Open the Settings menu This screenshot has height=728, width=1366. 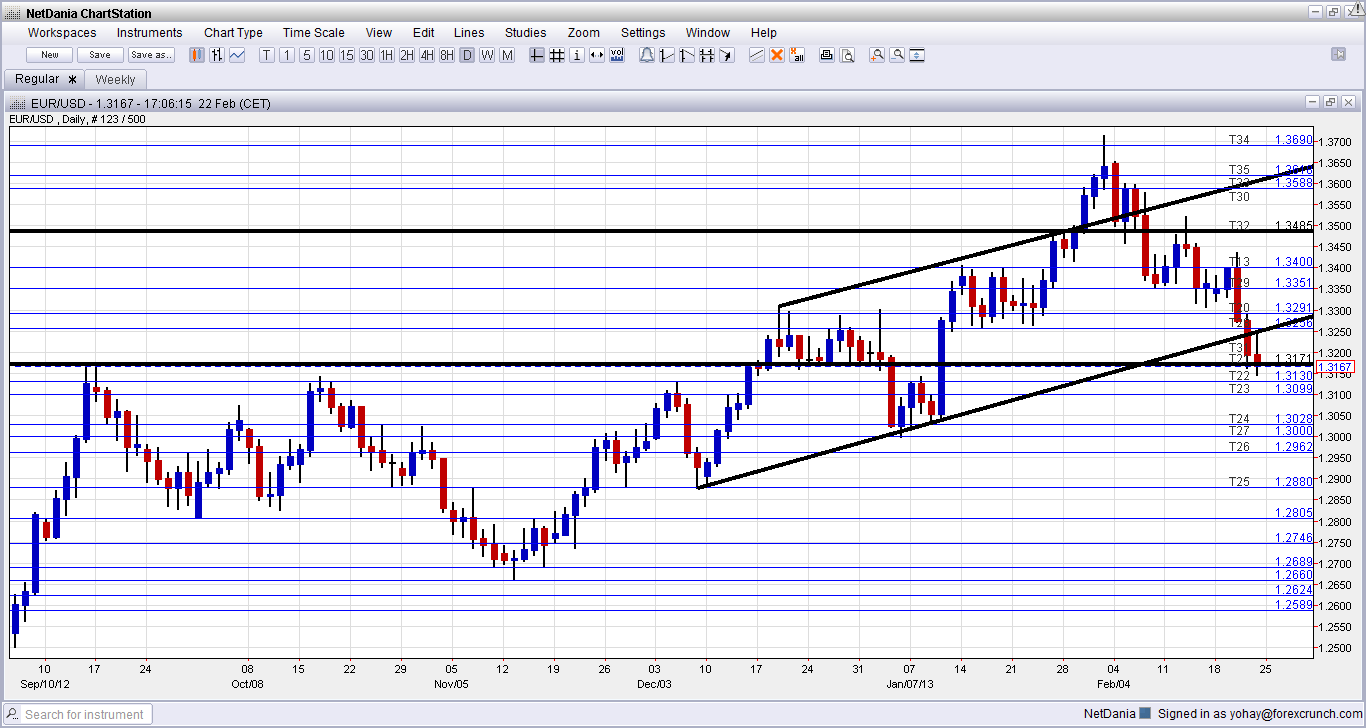(x=643, y=33)
